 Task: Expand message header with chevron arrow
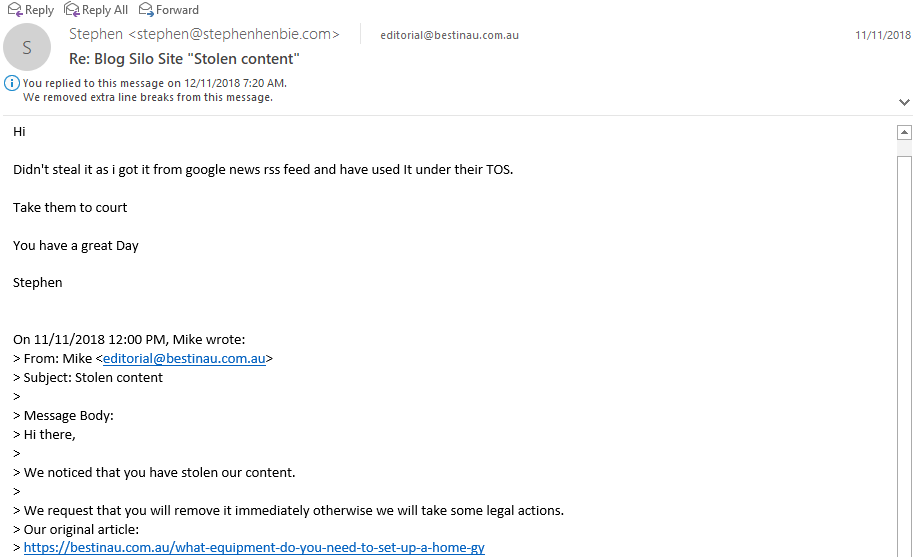pos(904,102)
